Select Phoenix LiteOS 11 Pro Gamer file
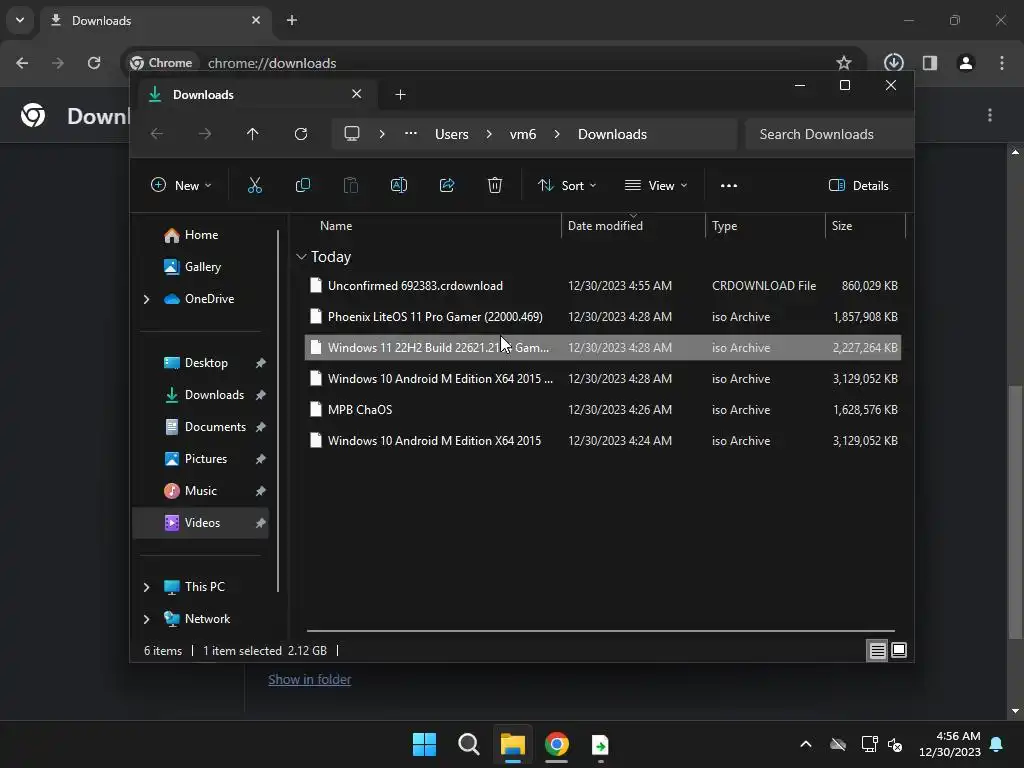 pyautogui.click(x=603, y=317)
